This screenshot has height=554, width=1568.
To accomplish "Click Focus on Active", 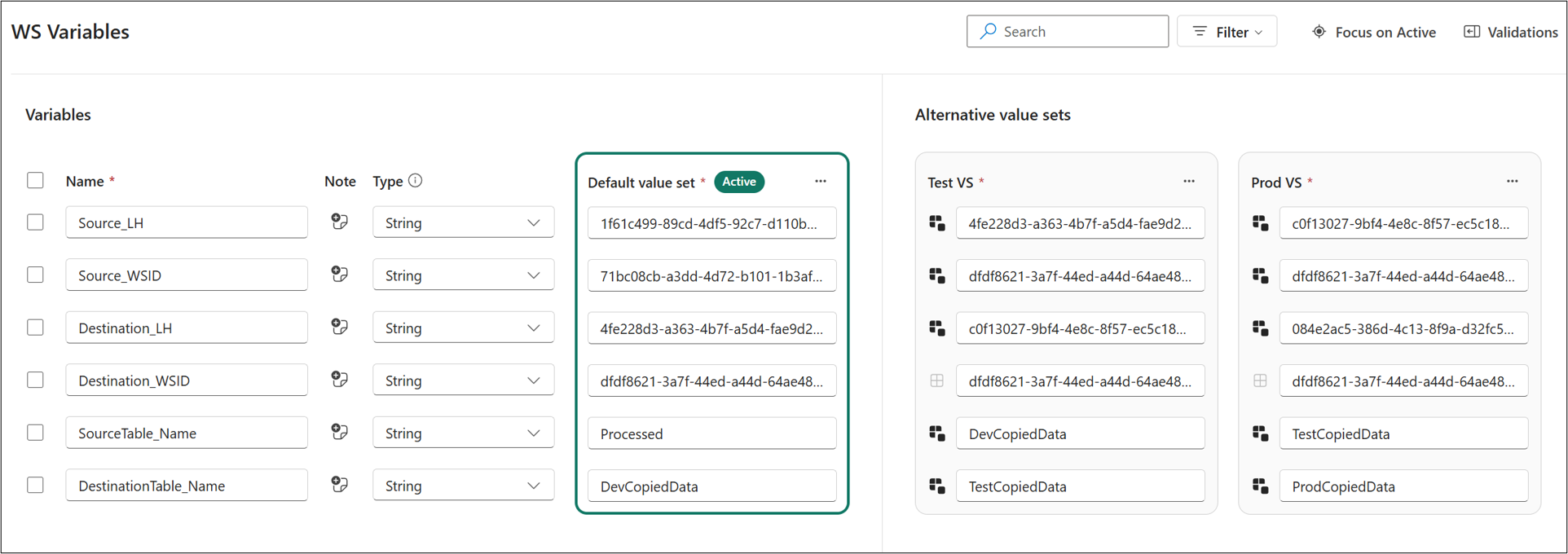I will tap(1374, 32).
